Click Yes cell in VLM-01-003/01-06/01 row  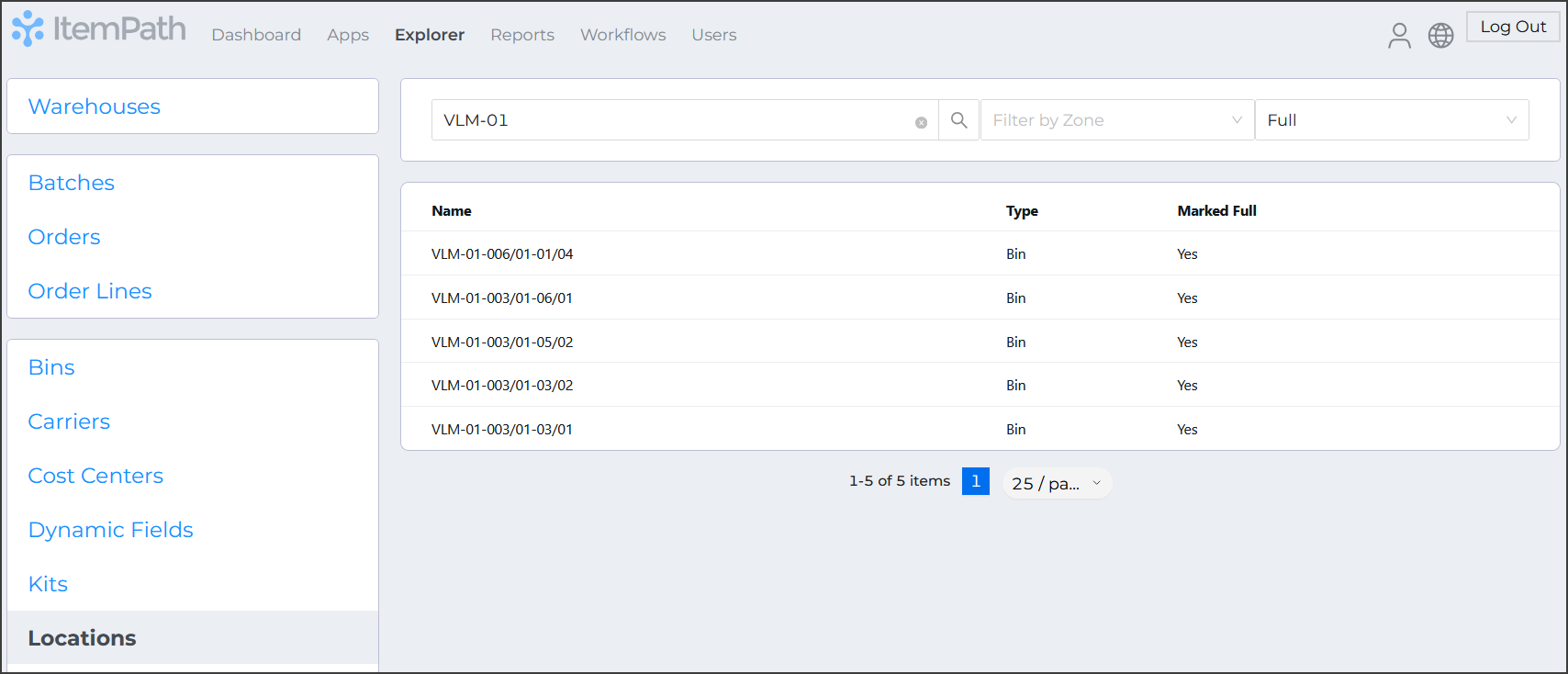1188,298
